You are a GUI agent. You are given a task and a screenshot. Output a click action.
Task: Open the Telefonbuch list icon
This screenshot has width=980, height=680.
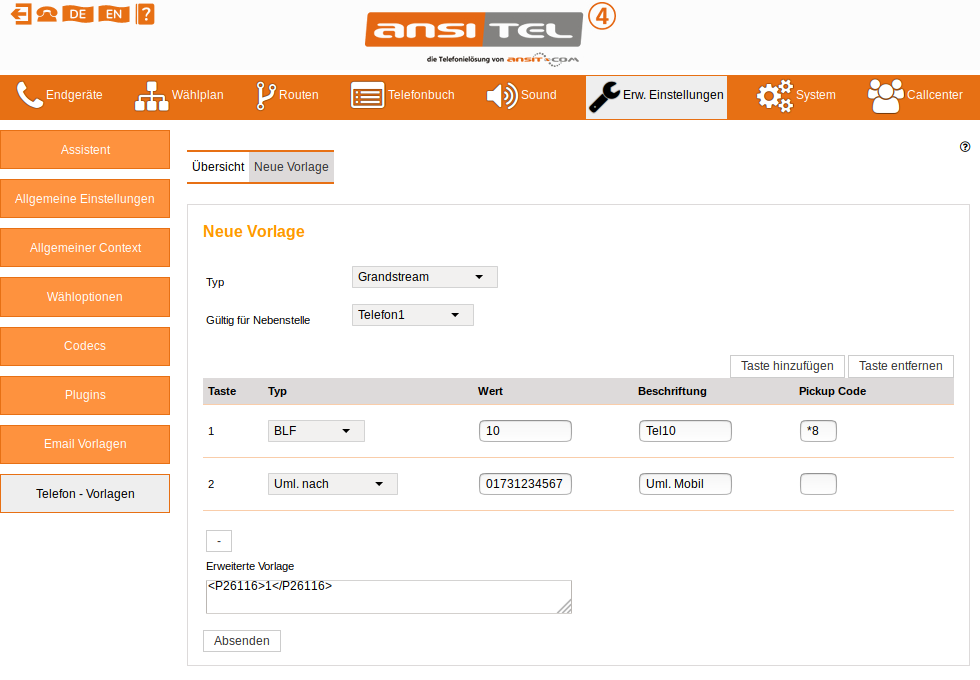(367, 95)
